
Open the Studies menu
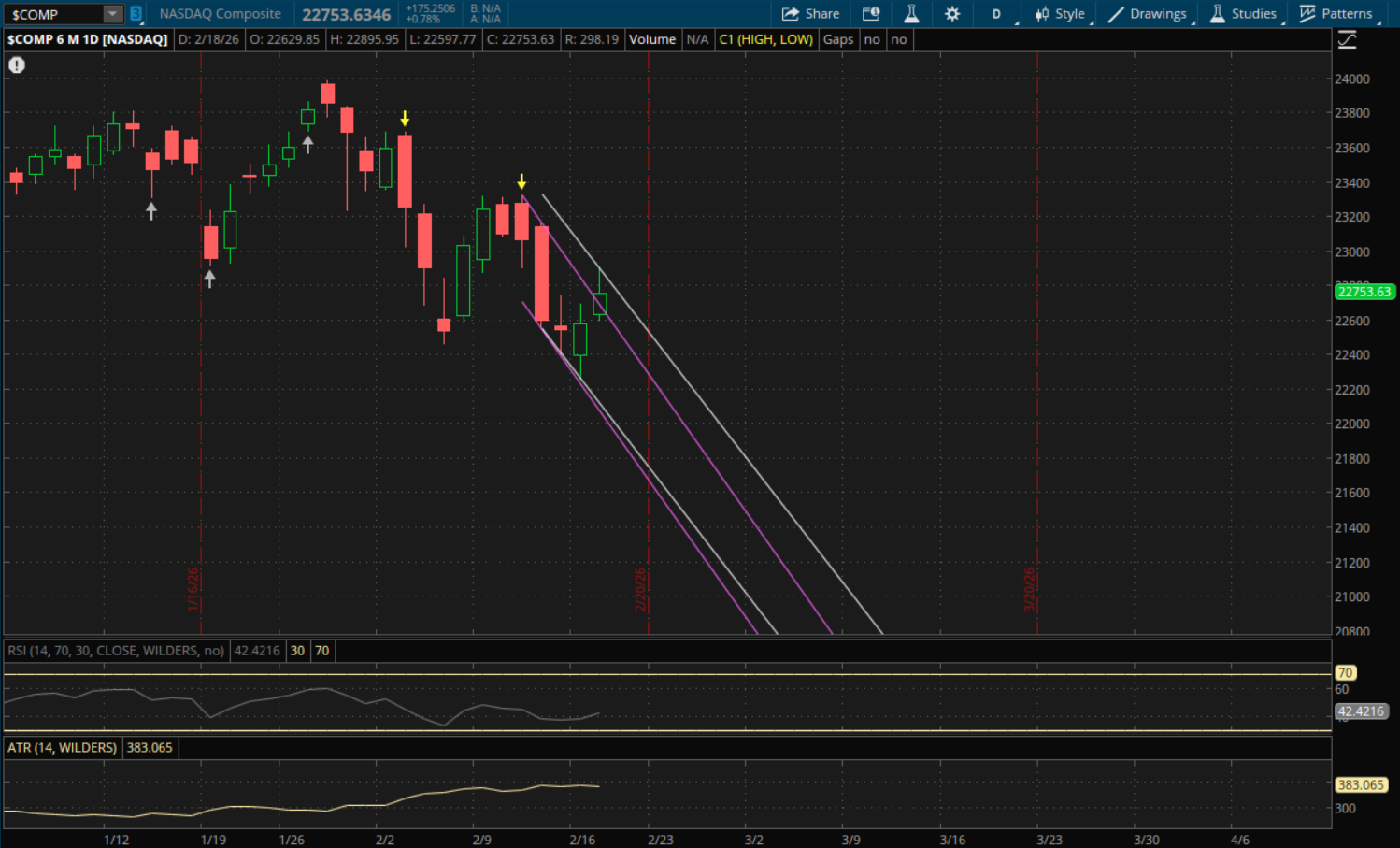[x=1243, y=14]
